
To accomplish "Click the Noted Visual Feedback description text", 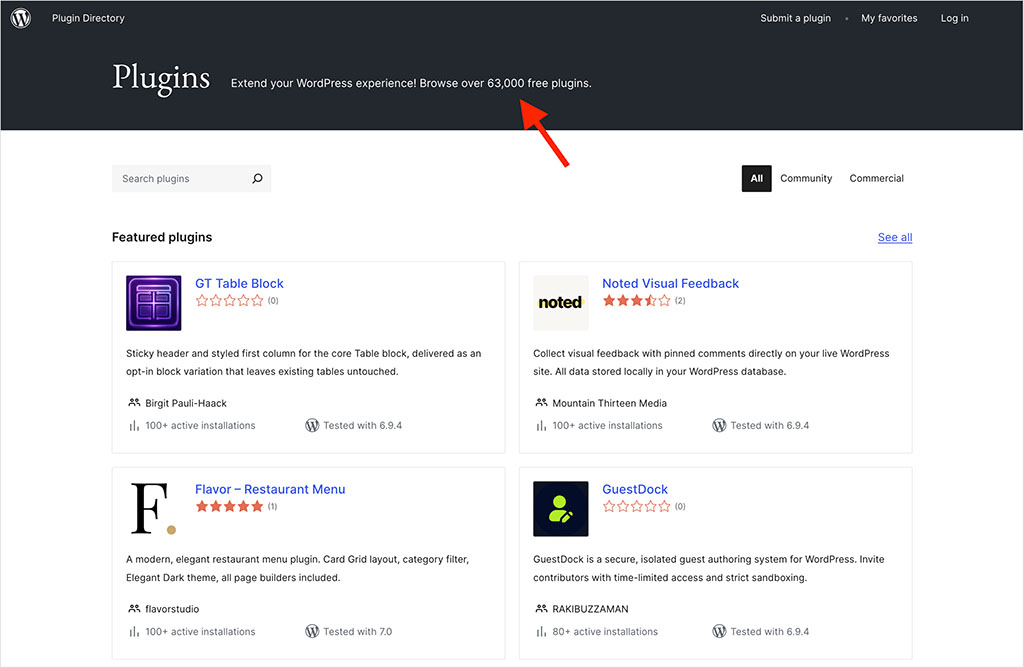I will click(x=711, y=362).
